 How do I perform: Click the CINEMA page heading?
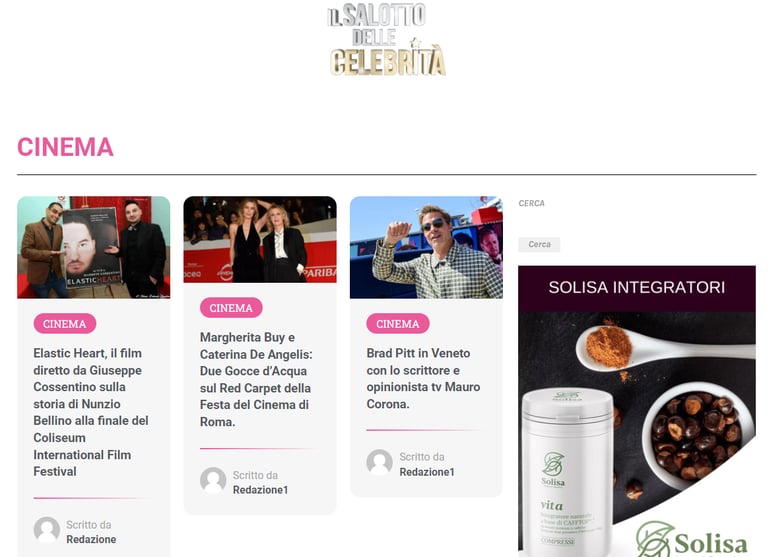65,147
